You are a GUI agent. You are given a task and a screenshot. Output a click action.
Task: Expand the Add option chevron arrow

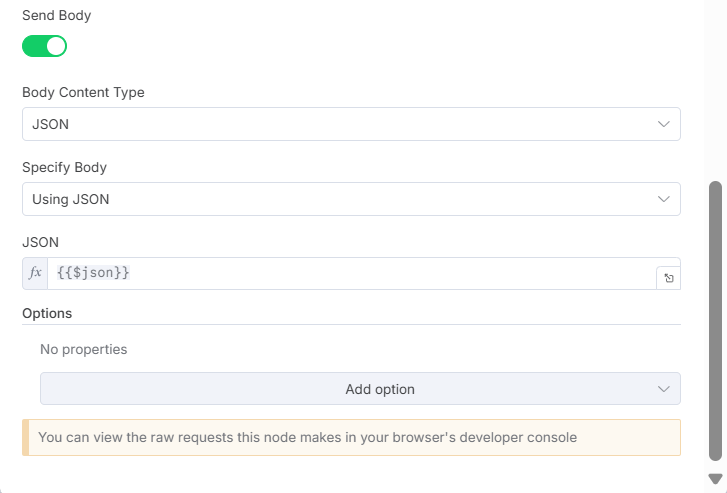(664, 389)
